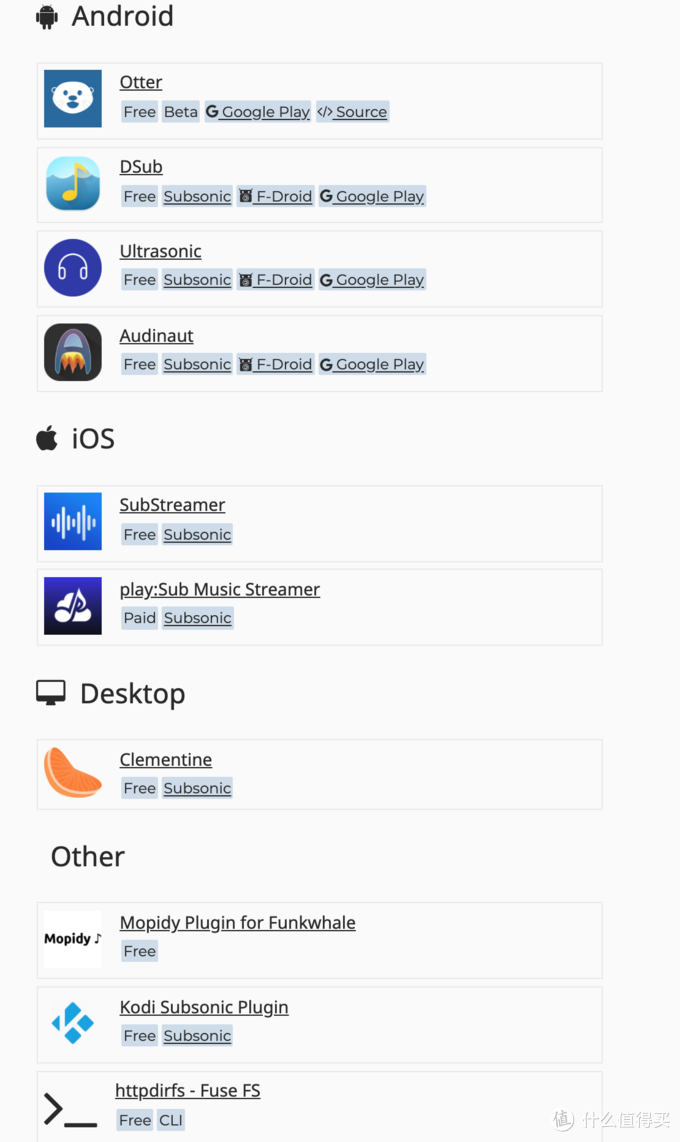
Task: Open Mopidy Plugin for Funkwhale link
Action: 237,923
